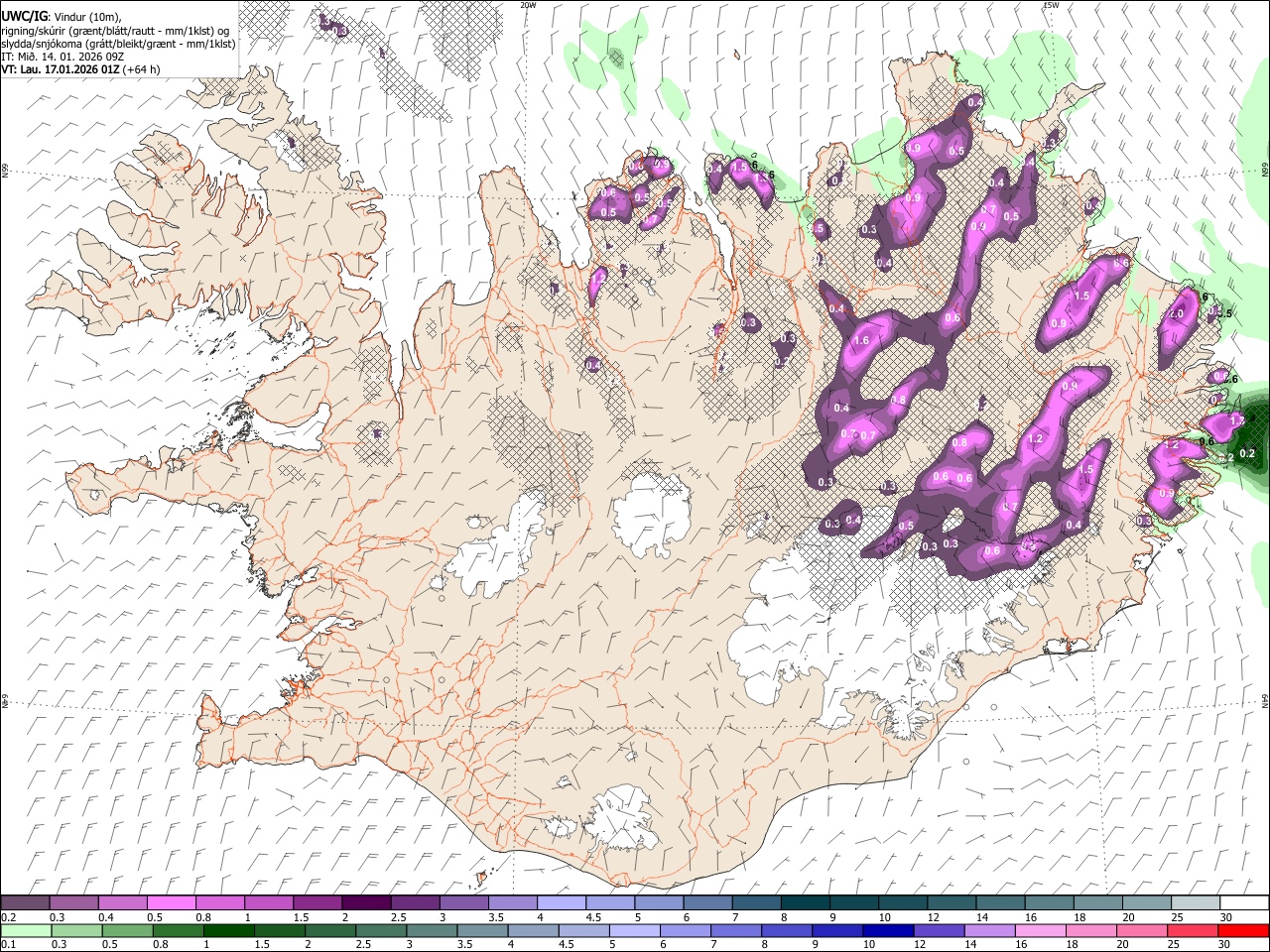1270x952 pixels.
Task: Select the 2.5 dark purple snow-scale swatch
Action: tap(414, 902)
